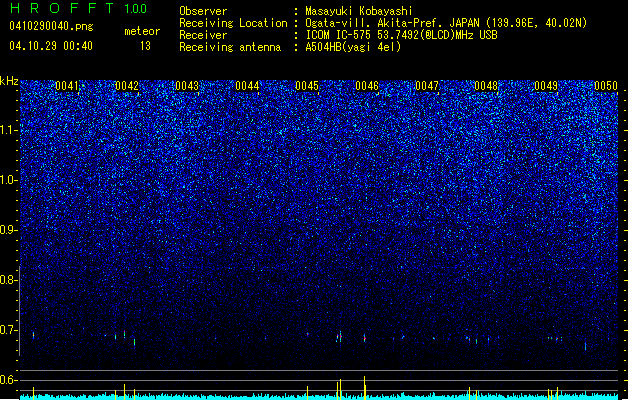Select the file name 0410290040.png

coord(51,26)
